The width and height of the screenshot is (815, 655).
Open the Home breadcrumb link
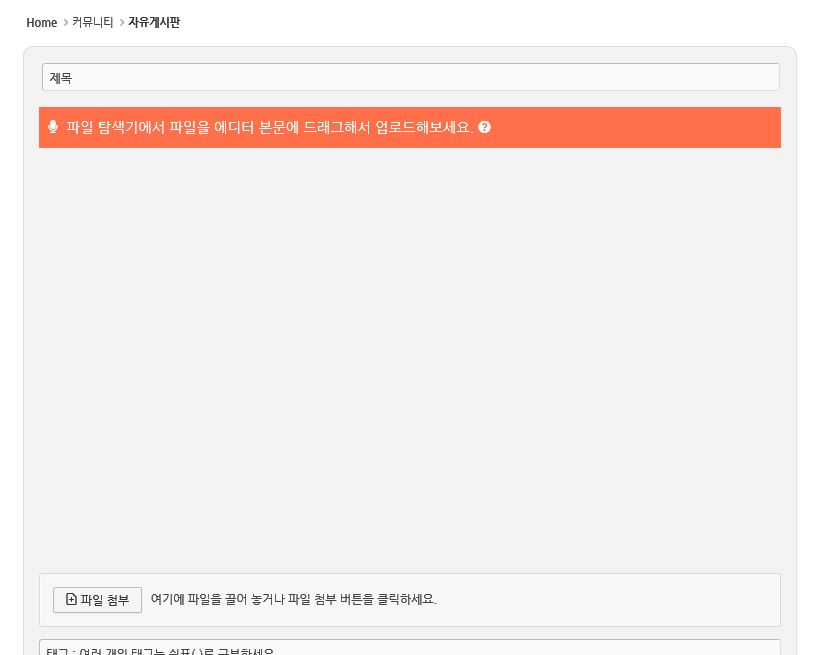[x=42, y=23]
